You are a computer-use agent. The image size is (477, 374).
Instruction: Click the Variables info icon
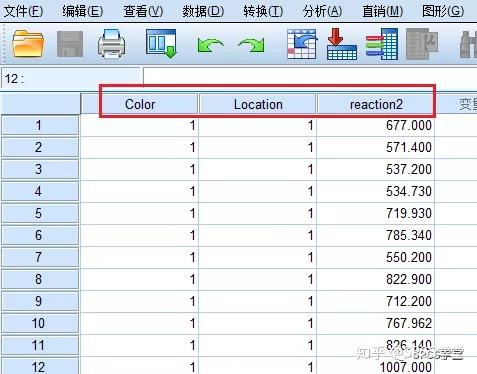tap(382, 44)
